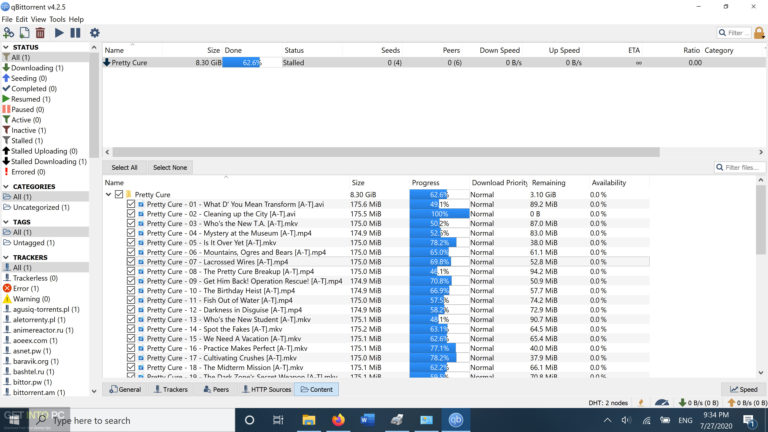Click Normal priority for episode 06 Mountains

(482, 252)
